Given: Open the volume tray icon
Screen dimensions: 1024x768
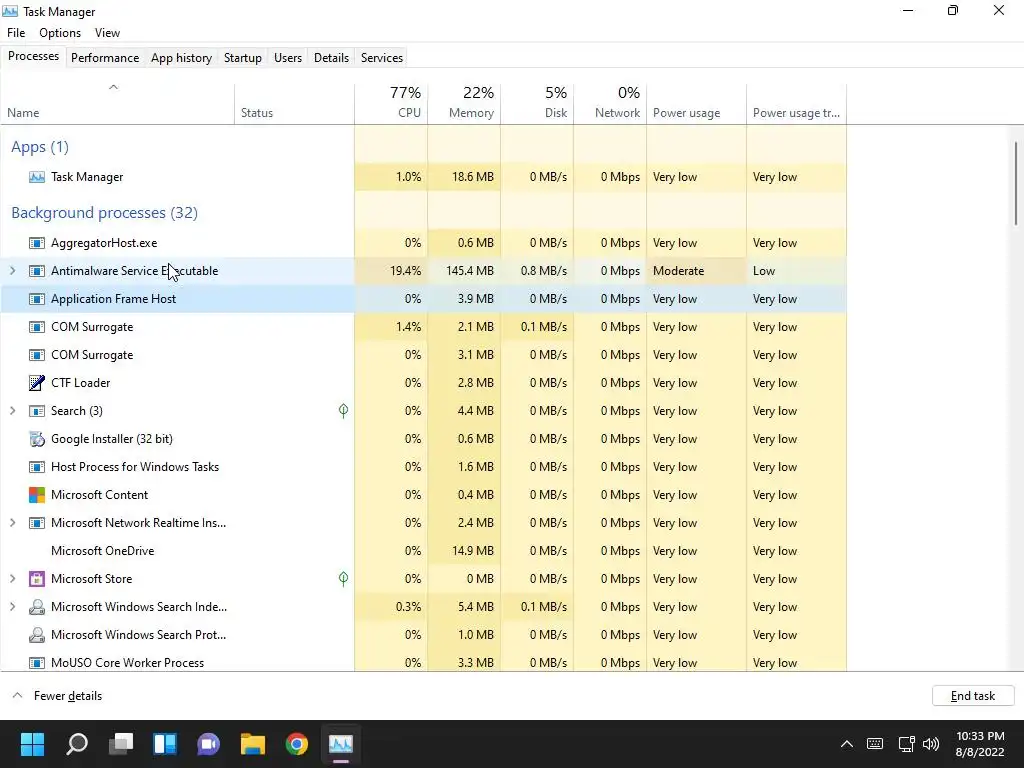Looking at the screenshot, I should tap(931, 744).
